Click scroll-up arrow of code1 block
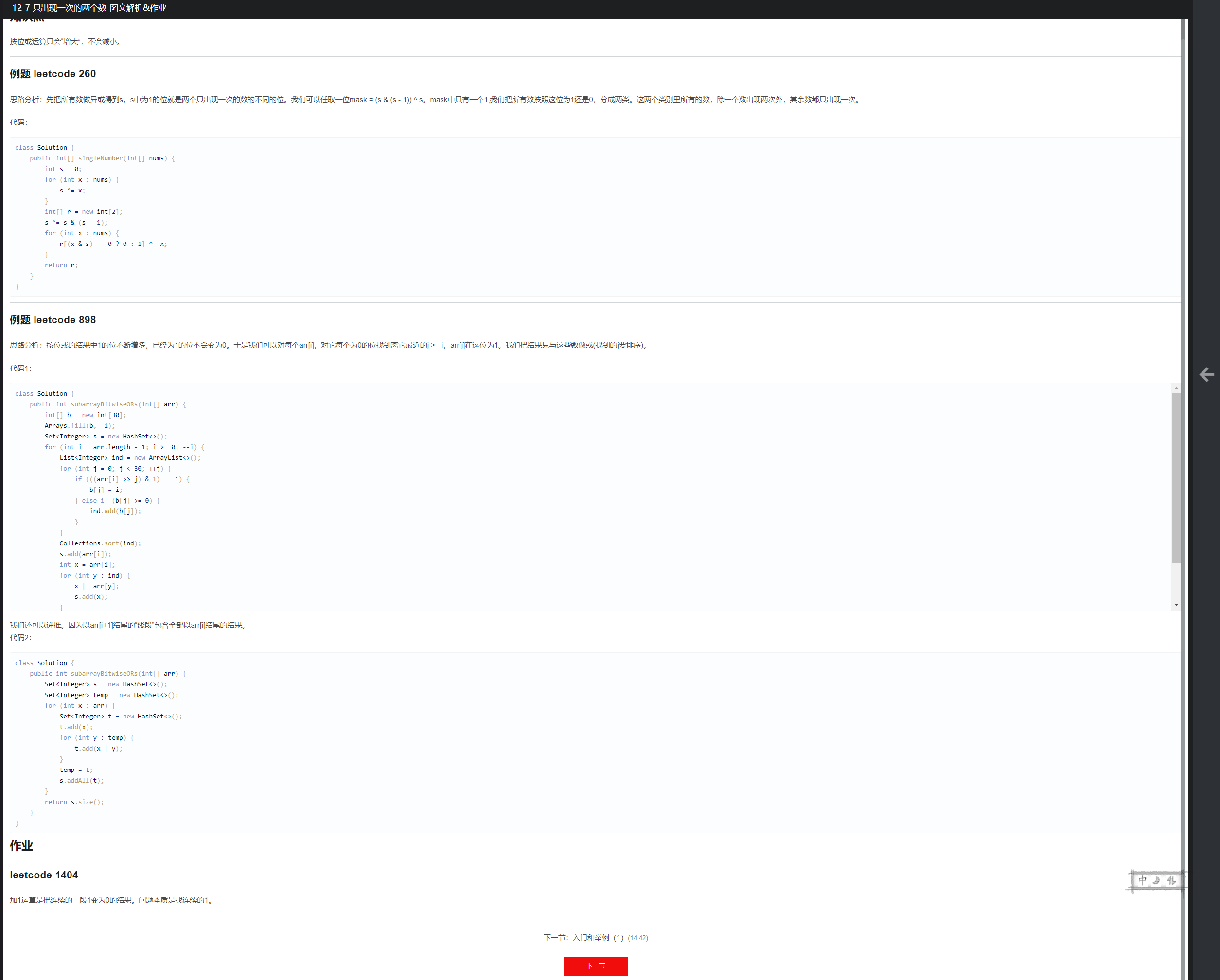This screenshot has width=1220, height=980. coord(1176,388)
